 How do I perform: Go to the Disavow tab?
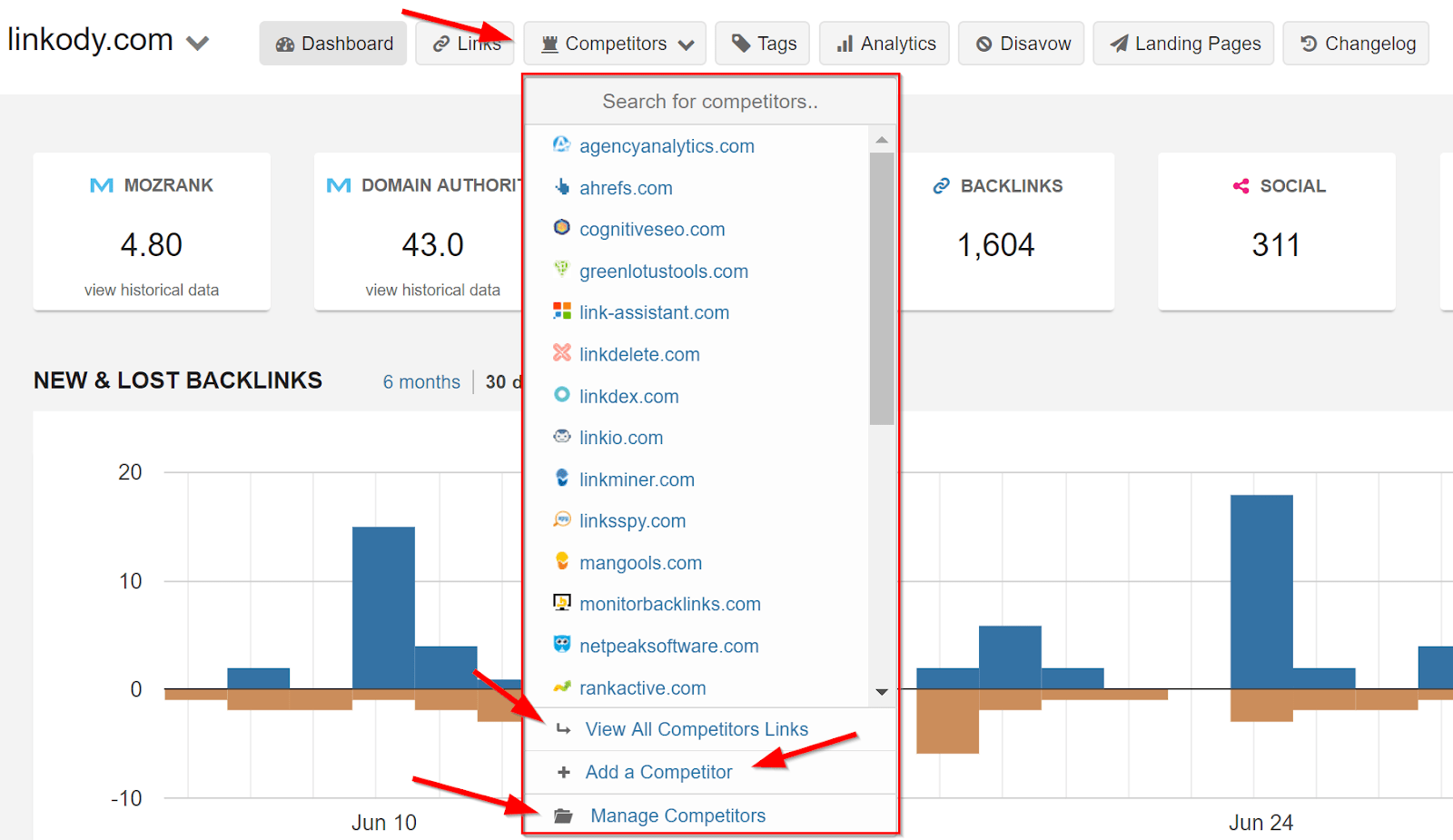(1023, 44)
